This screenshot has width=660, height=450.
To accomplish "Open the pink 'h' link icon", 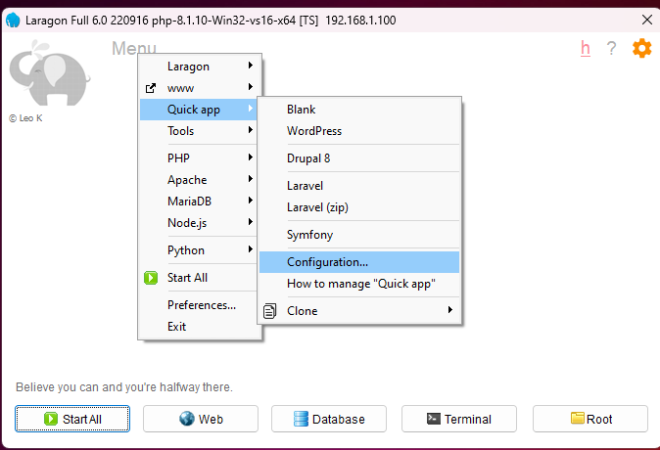I will pos(585,48).
